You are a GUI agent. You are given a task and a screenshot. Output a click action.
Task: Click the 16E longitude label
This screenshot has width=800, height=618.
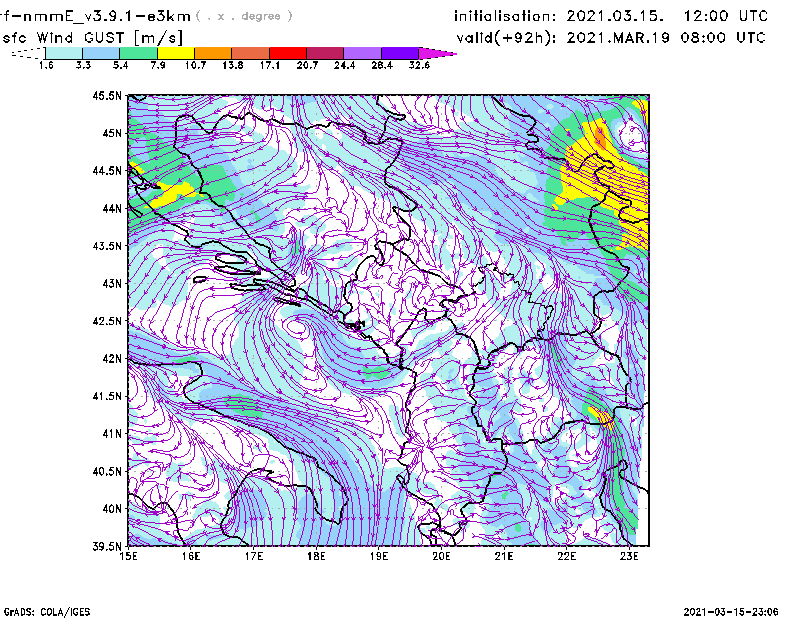pos(191,556)
